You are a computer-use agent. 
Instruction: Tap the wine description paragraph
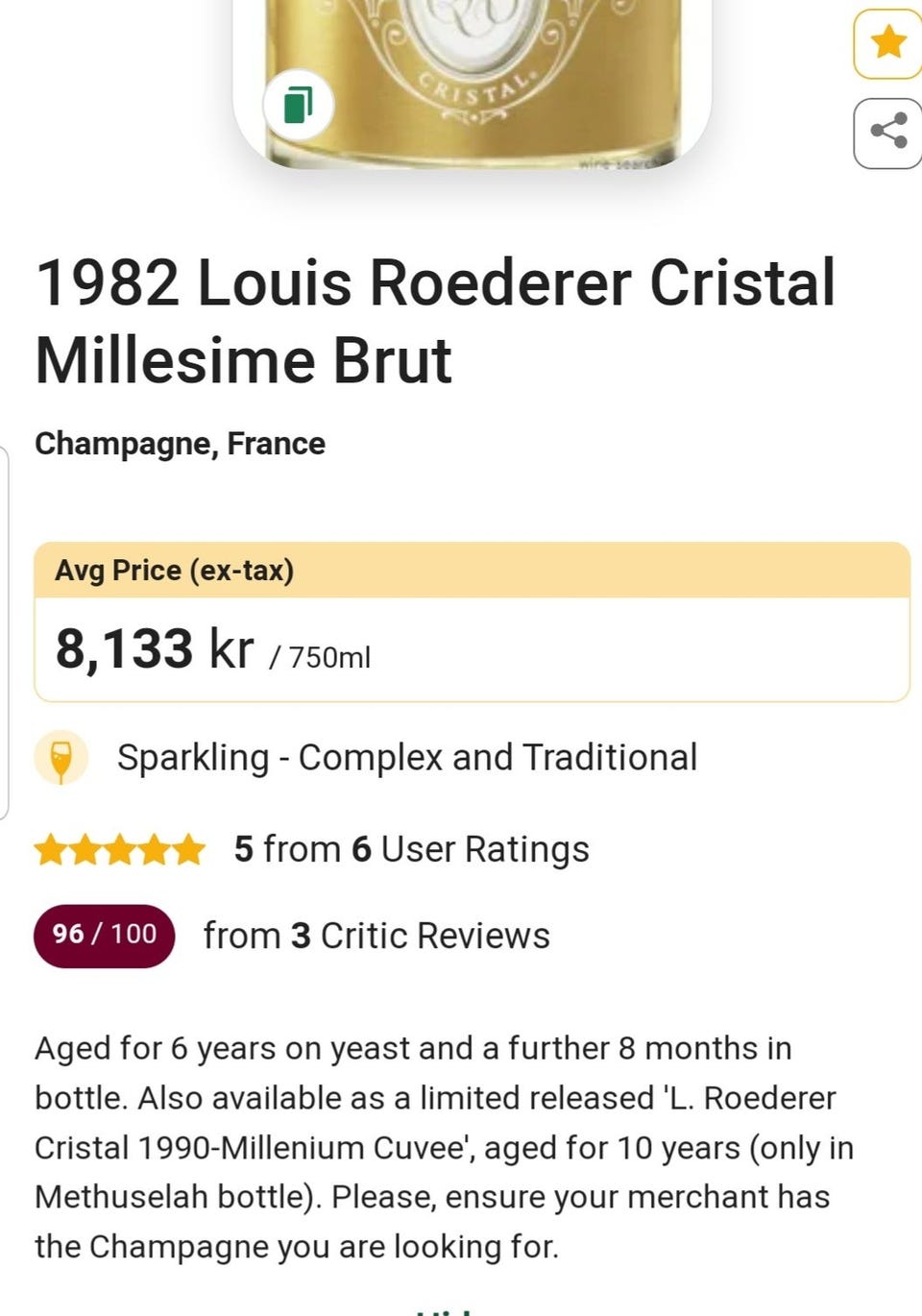[442, 1147]
